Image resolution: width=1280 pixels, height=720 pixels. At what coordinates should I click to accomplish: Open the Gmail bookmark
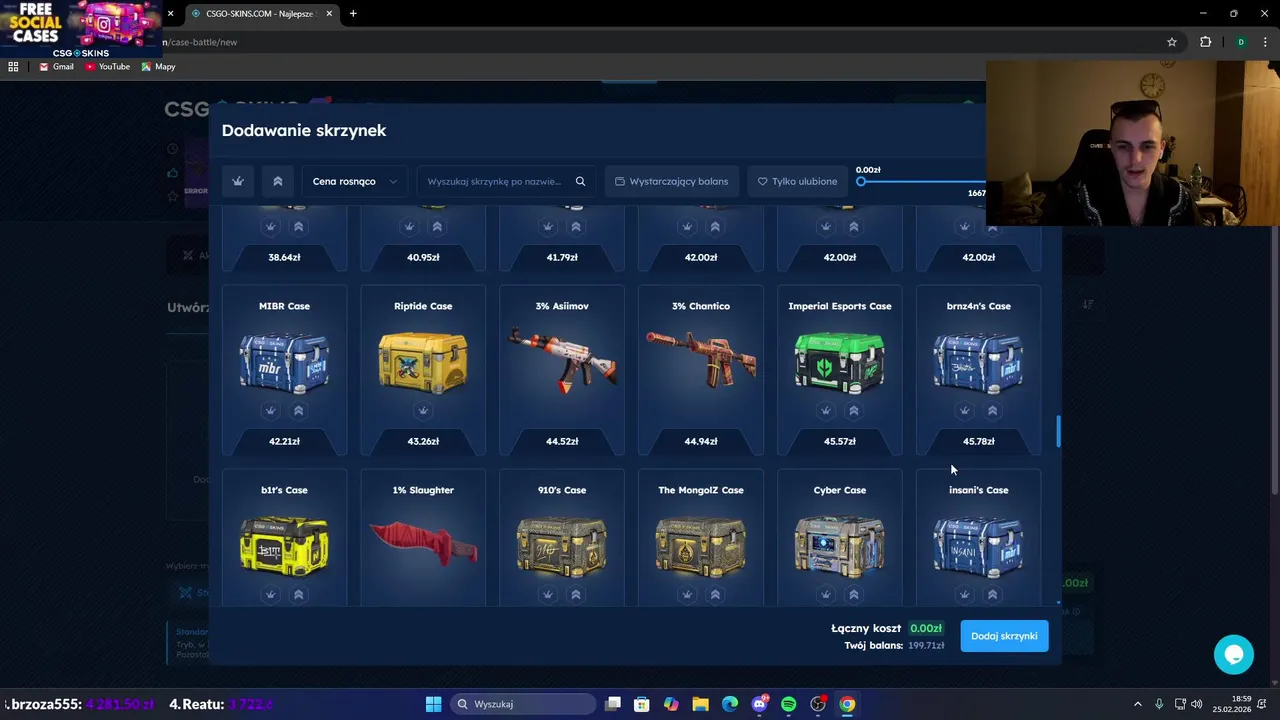tap(56, 67)
